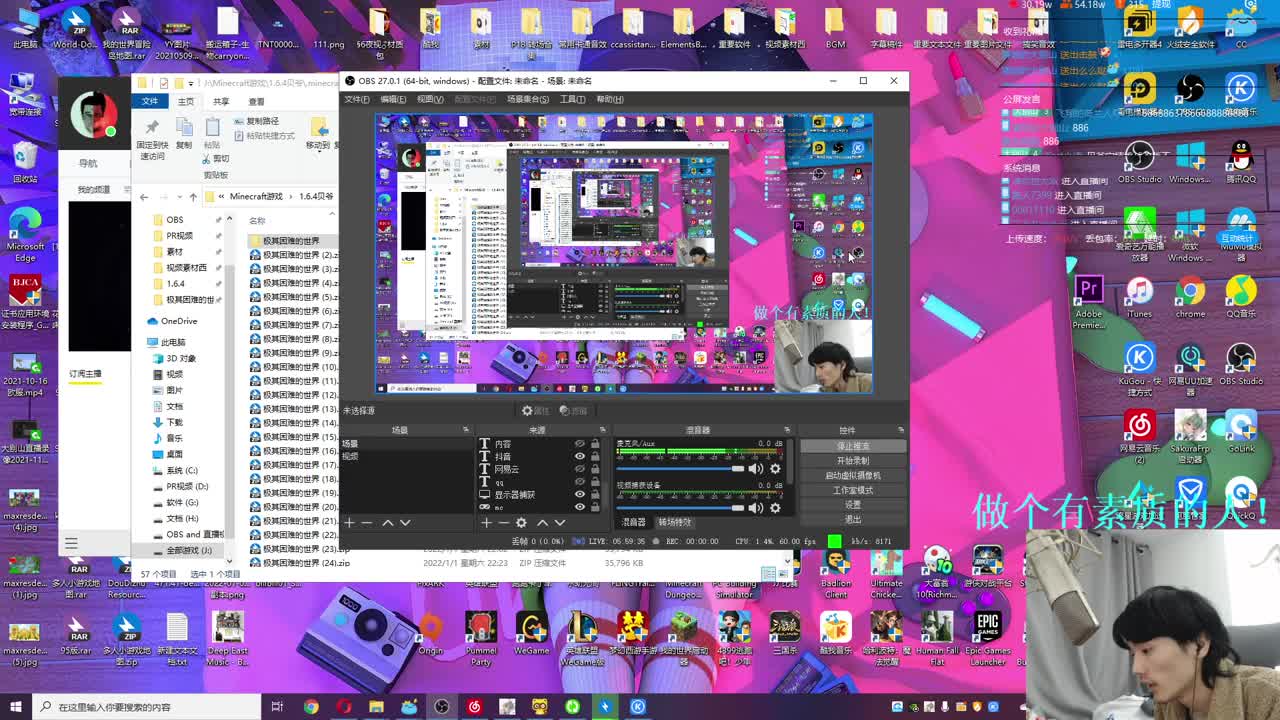Mute the 视频捕获设备 speaker icon
Screen dimensions: 1280x720
click(x=756, y=508)
